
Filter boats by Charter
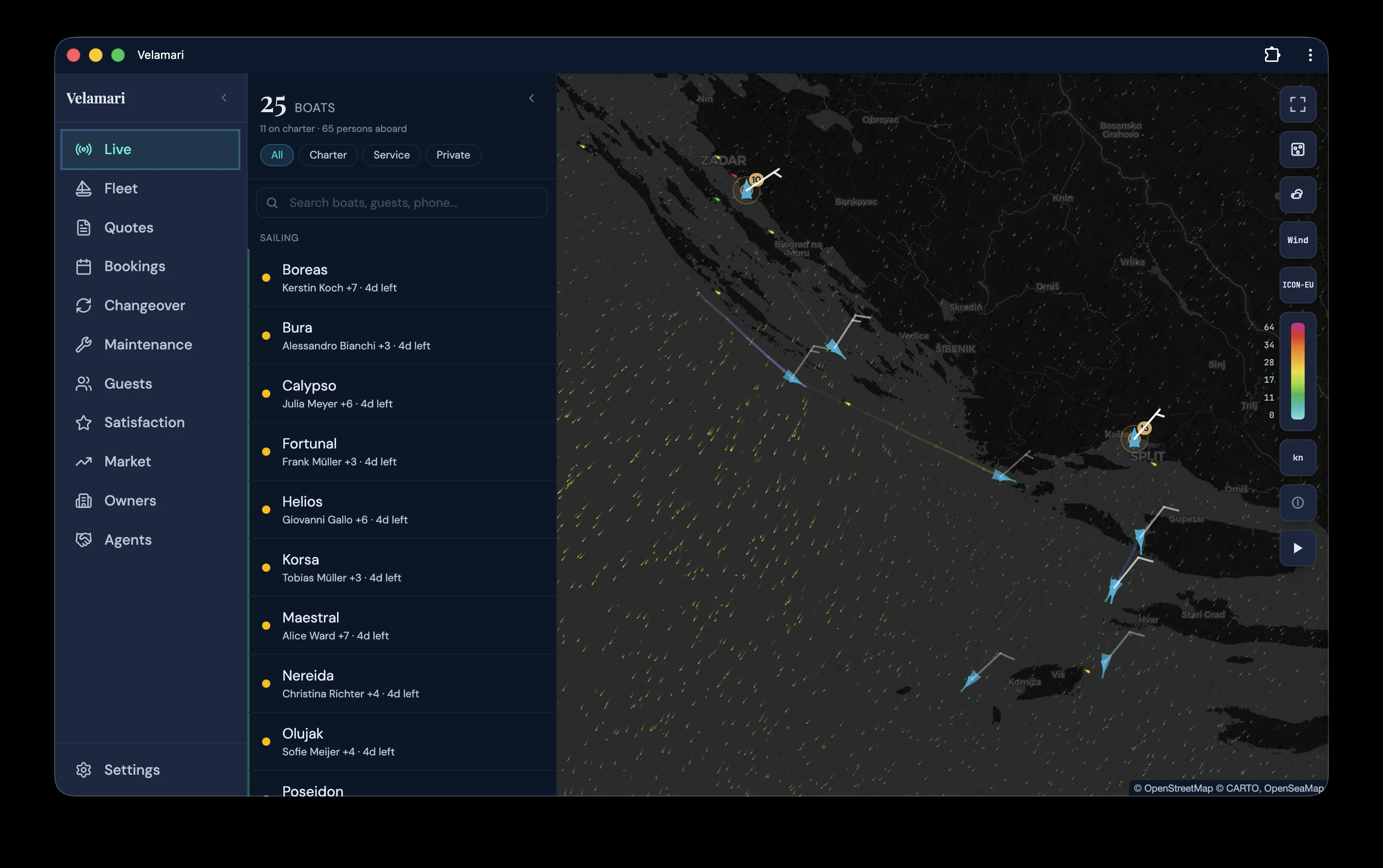click(x=328, y=155)
